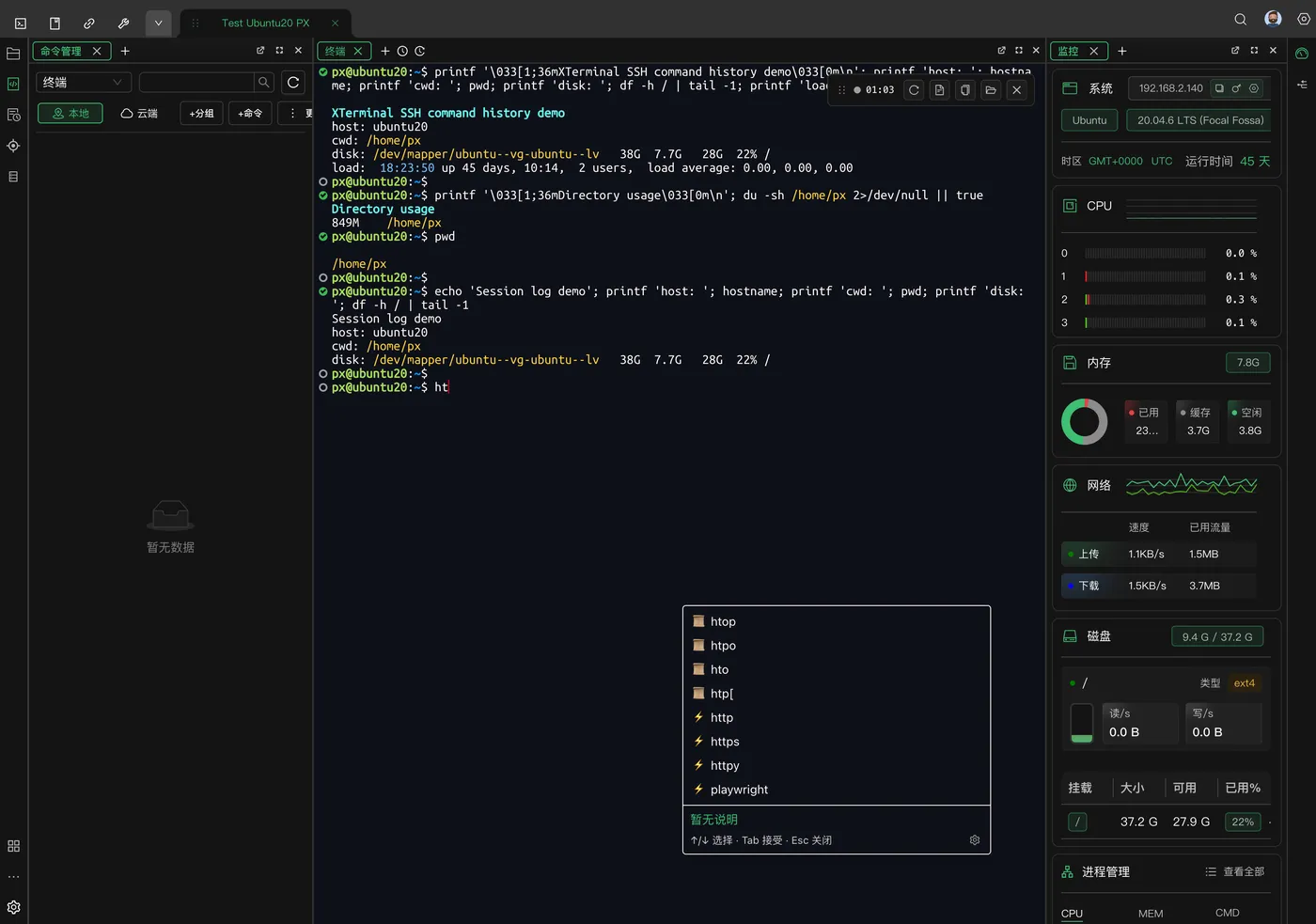The width and height of the screenshot is (1316, 924).
Task: Expand the top bar chevron dropdown
Action: click(x=158, y=23)
